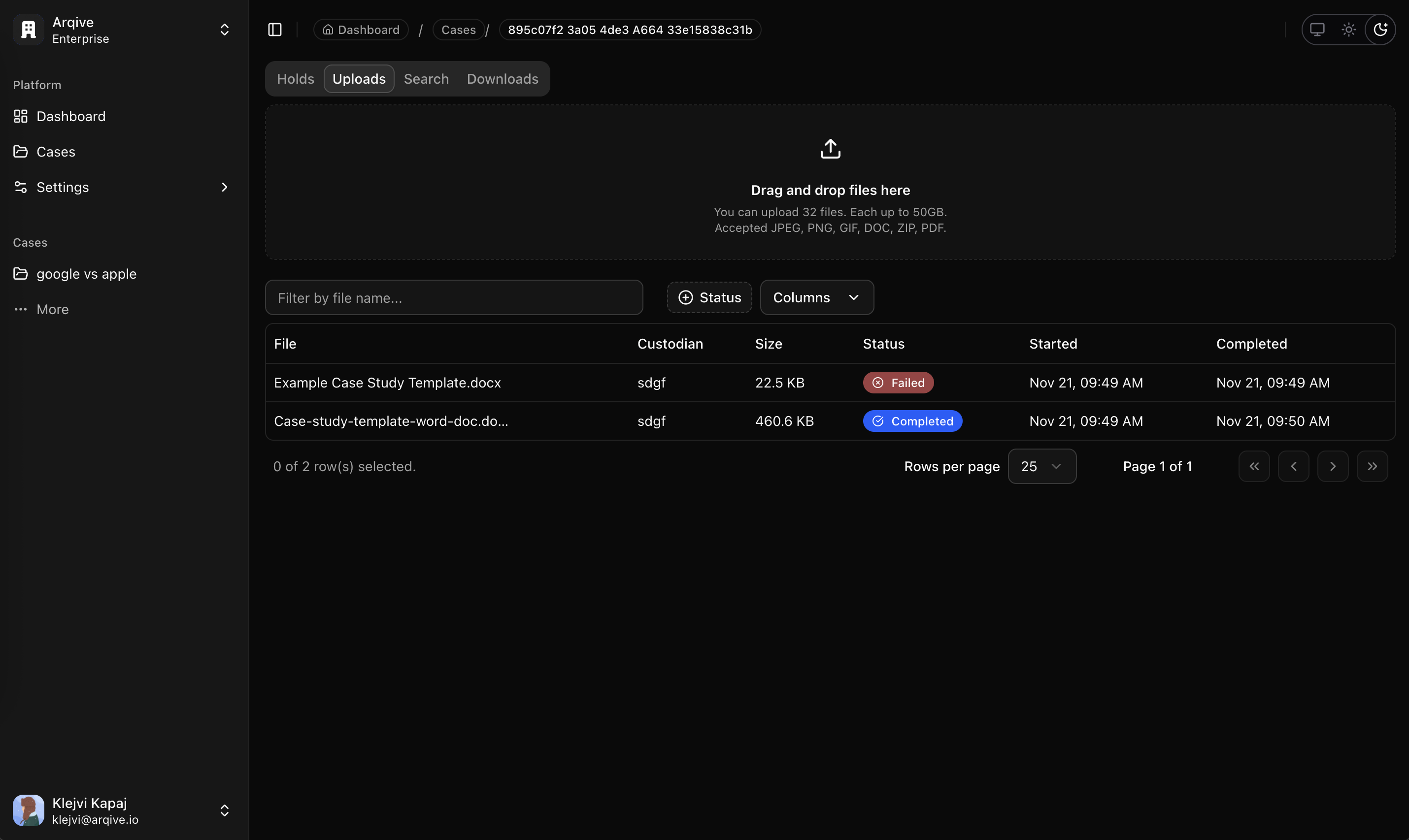1409x840 pixels.
Task: Open the Cases breadcrumb link
Action: [458, 30]
